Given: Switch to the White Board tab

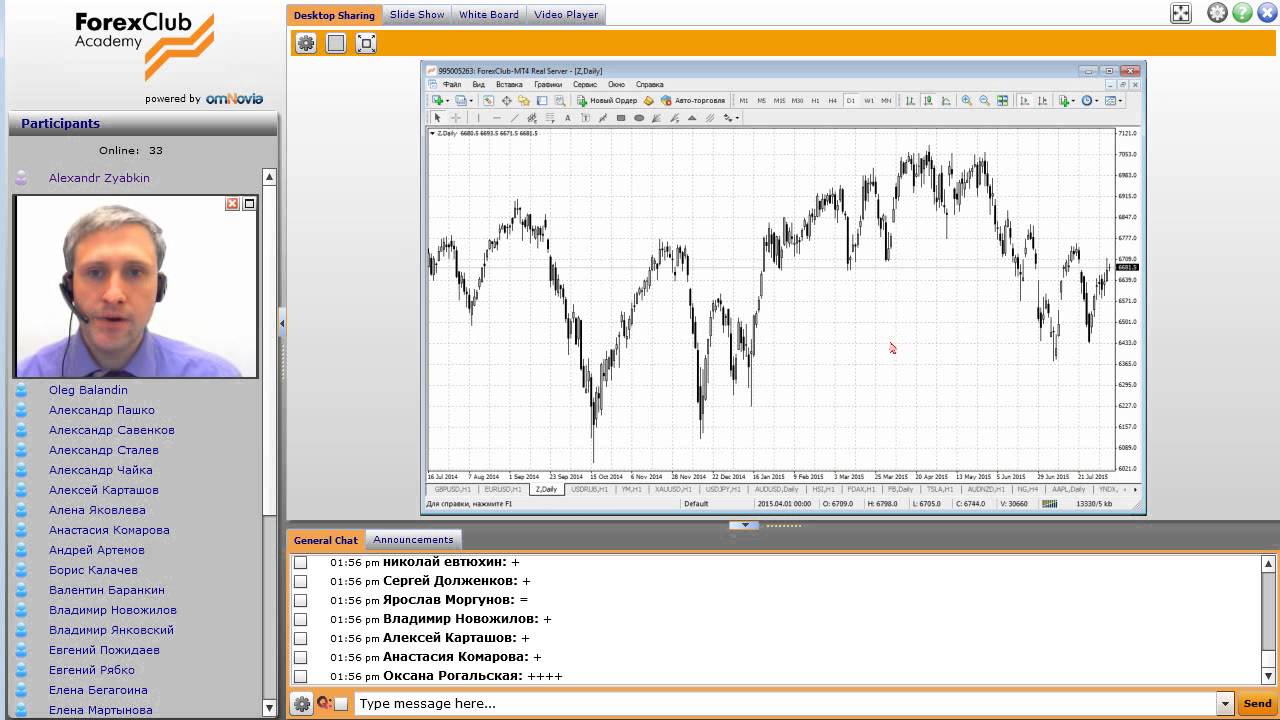Looking at the screenshot, I should [x=489, y=15].
